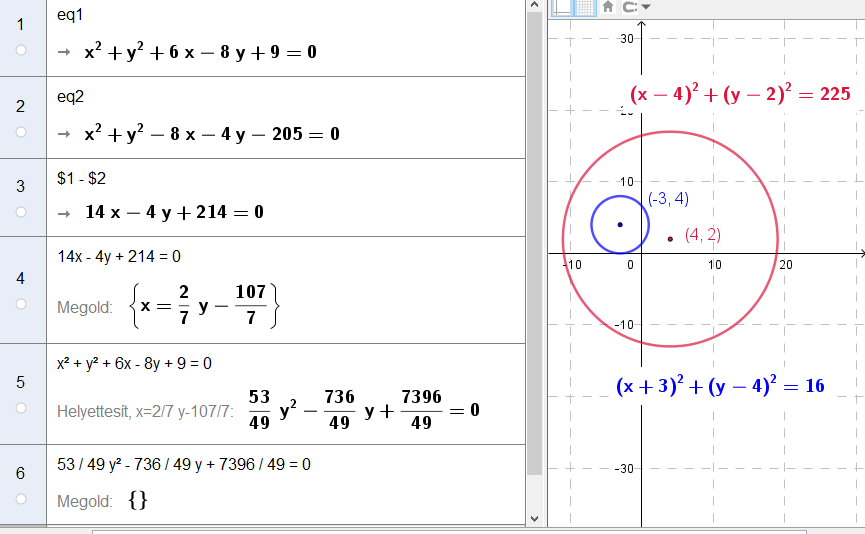Click the eq1 input in row 1
This screenshot has width=865, height=534.
pos(70,18)
